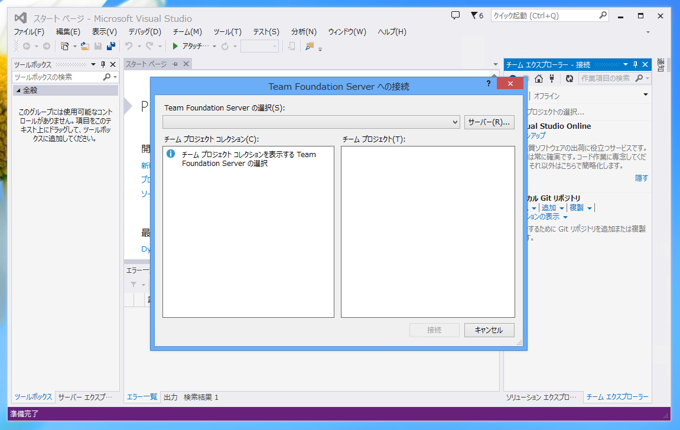The image size is (680, 430).
Task: Click the Save All toolbar icon
Action: point(111,46)
